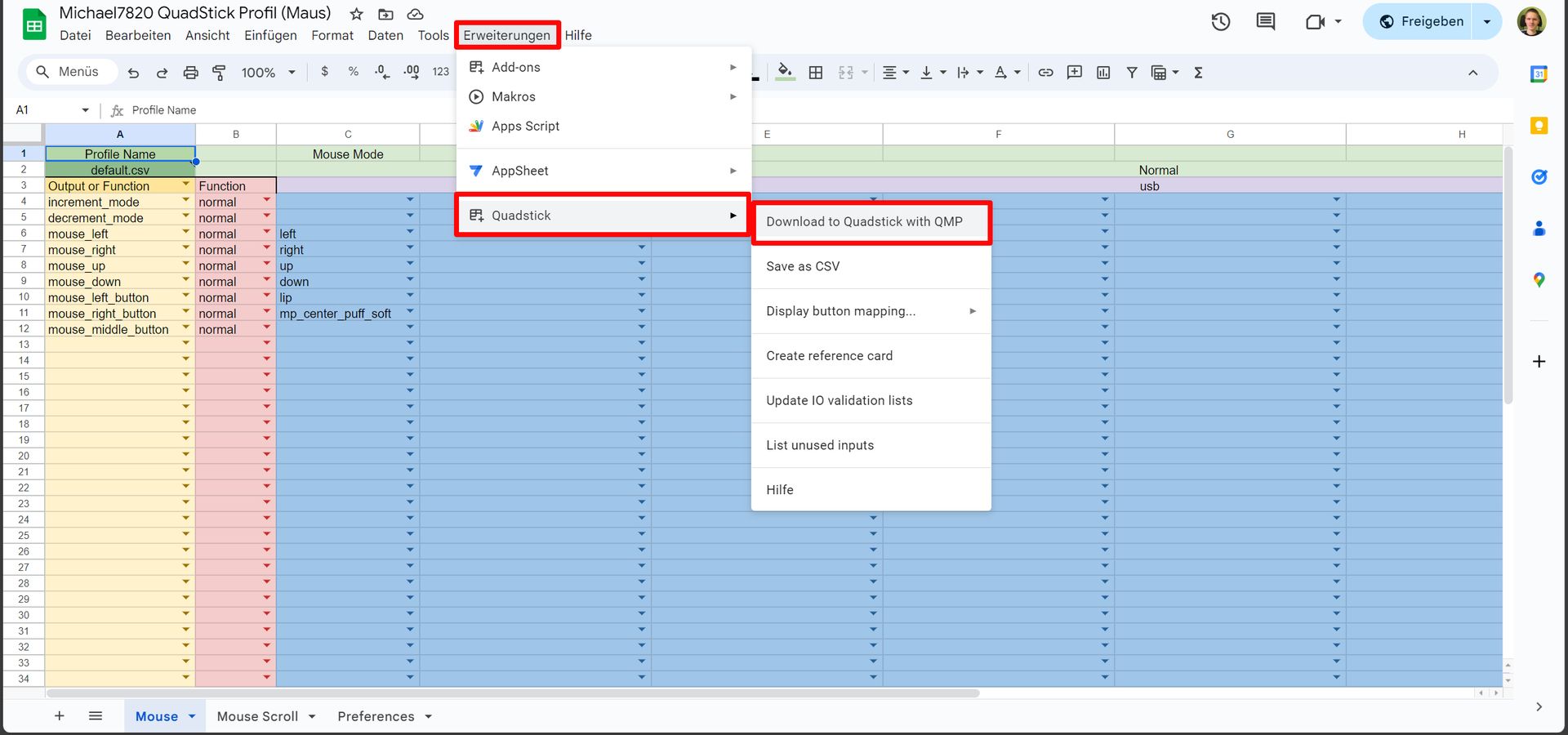Screen dimensions: 1568x735
Task: Click the insert link icon
Action: click(1045, 73)
